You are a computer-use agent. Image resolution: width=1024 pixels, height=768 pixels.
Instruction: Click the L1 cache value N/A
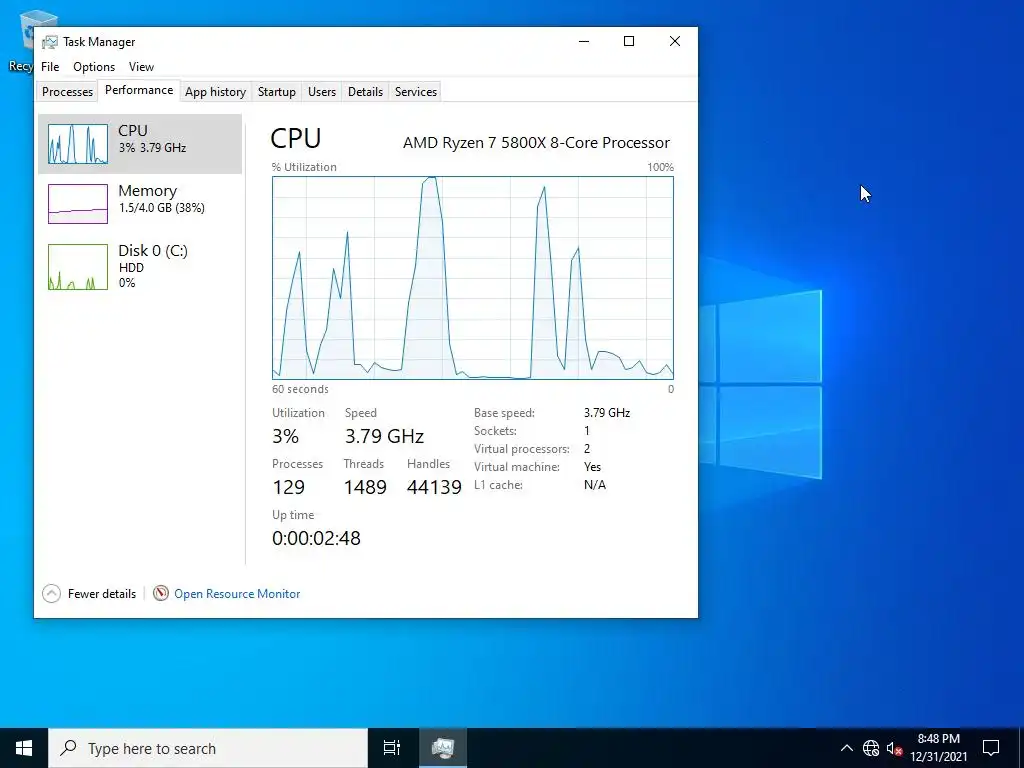(594, 485)
